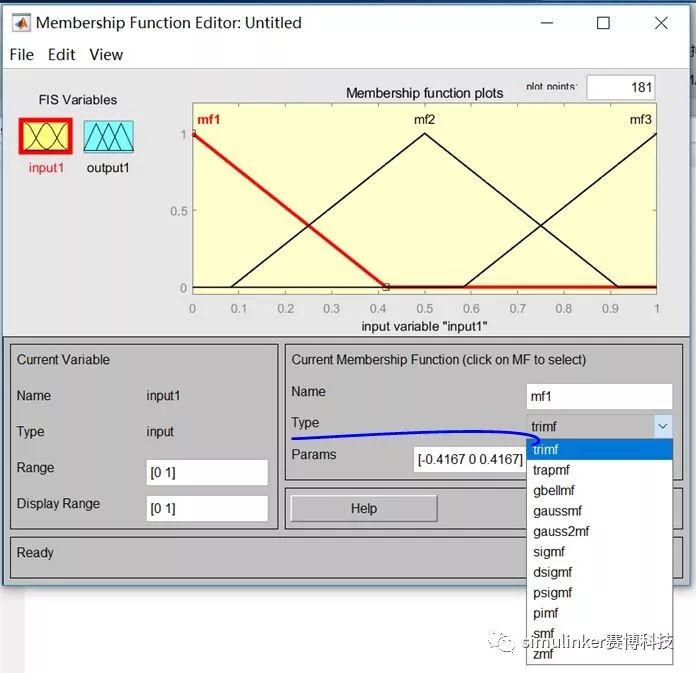Pick gbellmf membership function type
696x673 pixels.
554,490
